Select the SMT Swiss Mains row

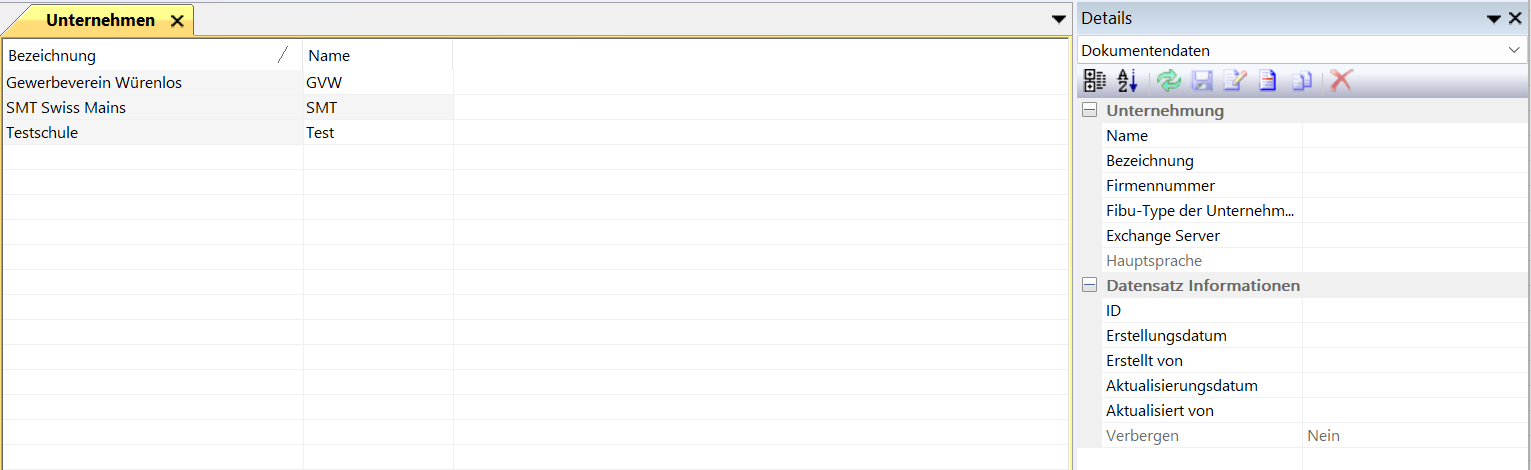[x=228, y=107]
